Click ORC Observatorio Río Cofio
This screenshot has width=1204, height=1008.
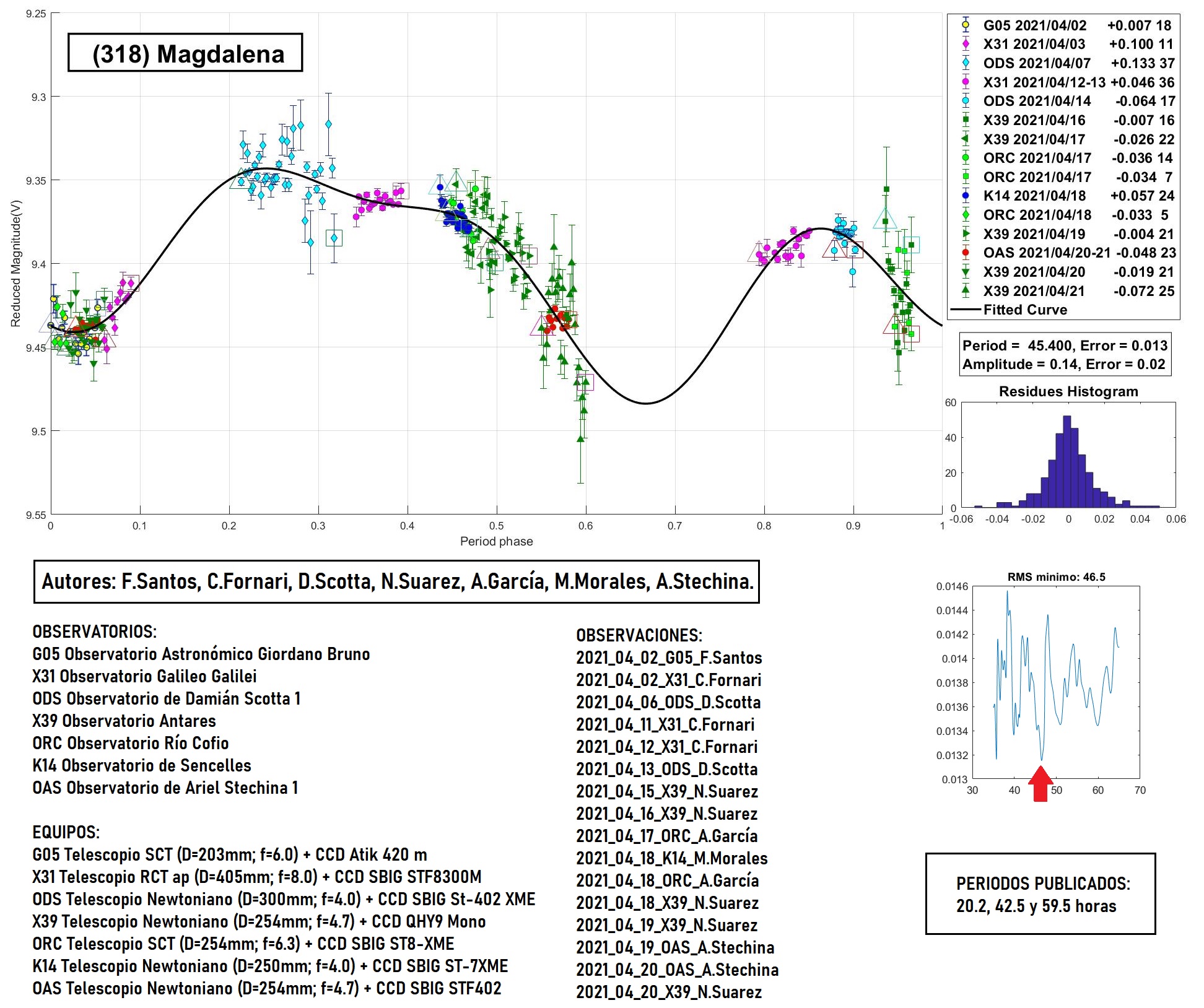click(x=130, y=743)
